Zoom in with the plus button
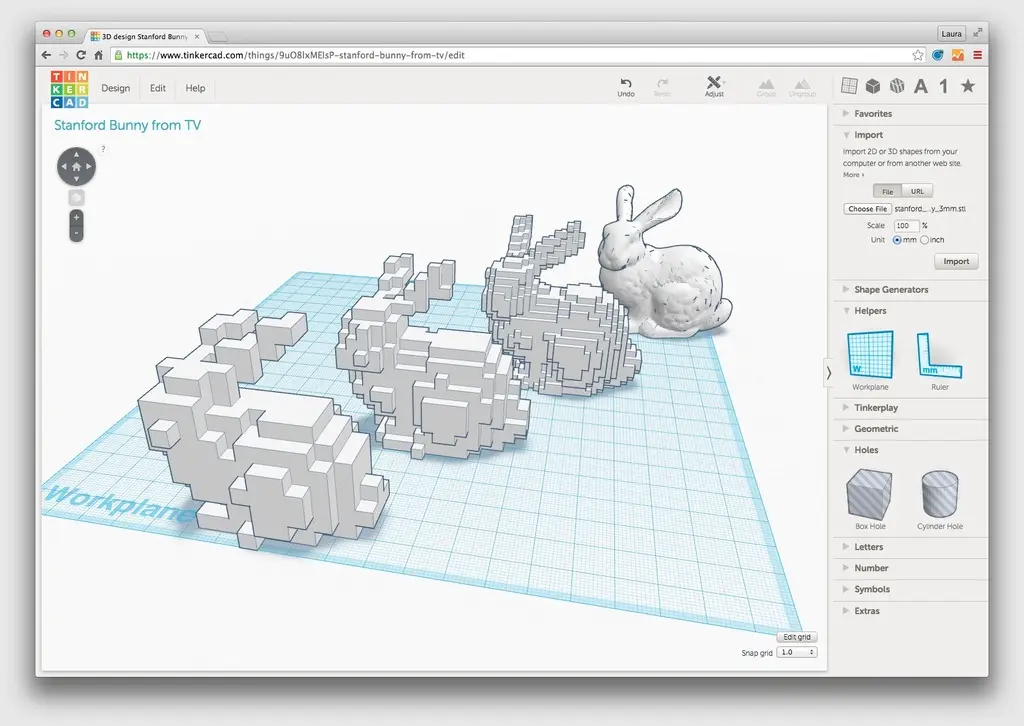The width and height of the screenshot is (1024, 726). tap(77, 217)
